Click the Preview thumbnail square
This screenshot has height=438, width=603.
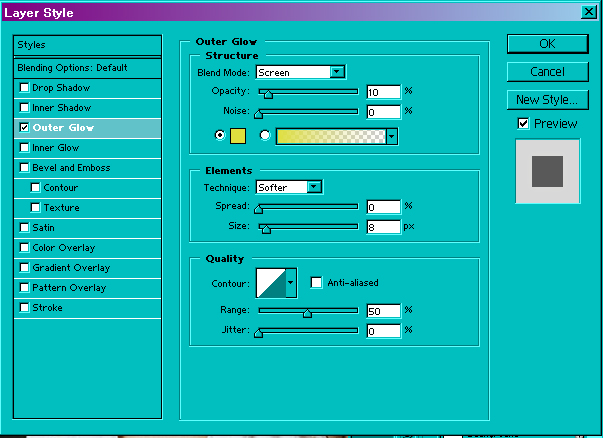click(546, 170)
